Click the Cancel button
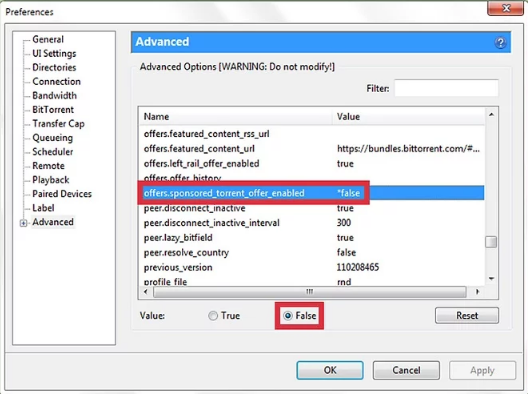The width and height of the screenshot is (528, 394). click(406, 370)
